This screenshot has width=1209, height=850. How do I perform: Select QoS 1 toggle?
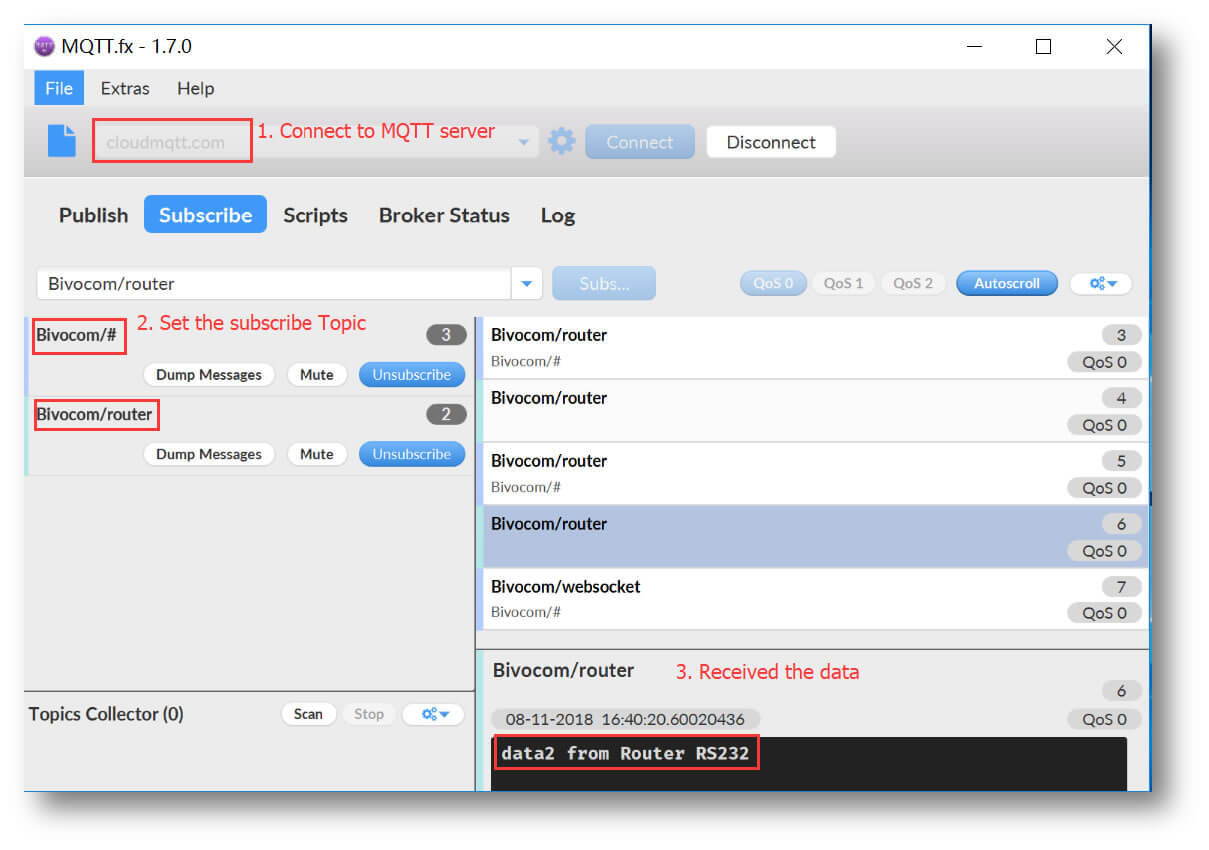click(843, 283)
